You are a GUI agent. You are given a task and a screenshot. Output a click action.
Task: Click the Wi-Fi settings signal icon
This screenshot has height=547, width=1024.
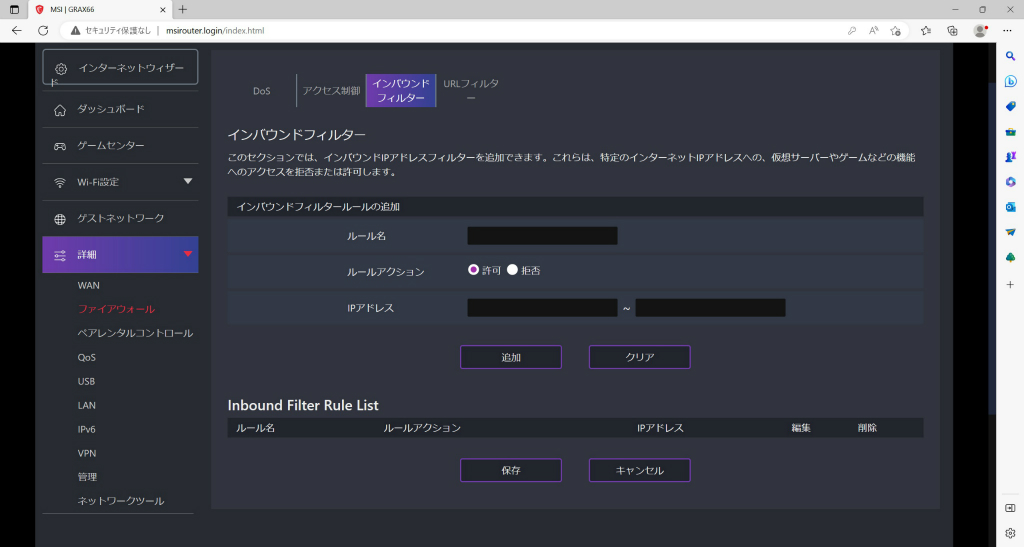[60, 183]
